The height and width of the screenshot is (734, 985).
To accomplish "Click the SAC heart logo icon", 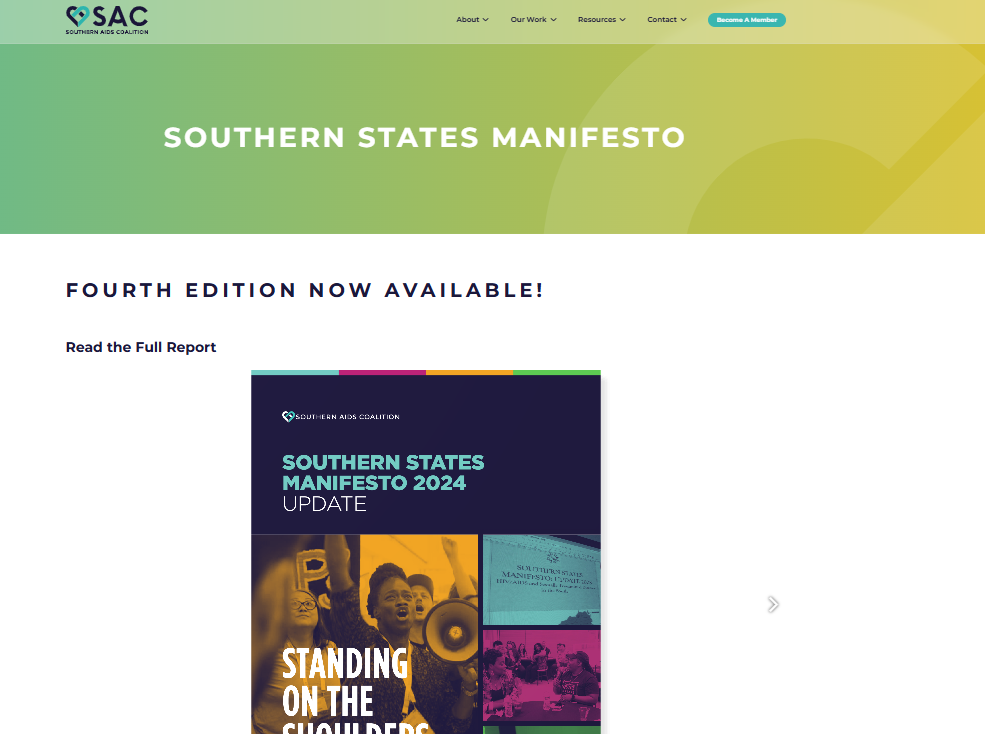I will click(78, 16).
